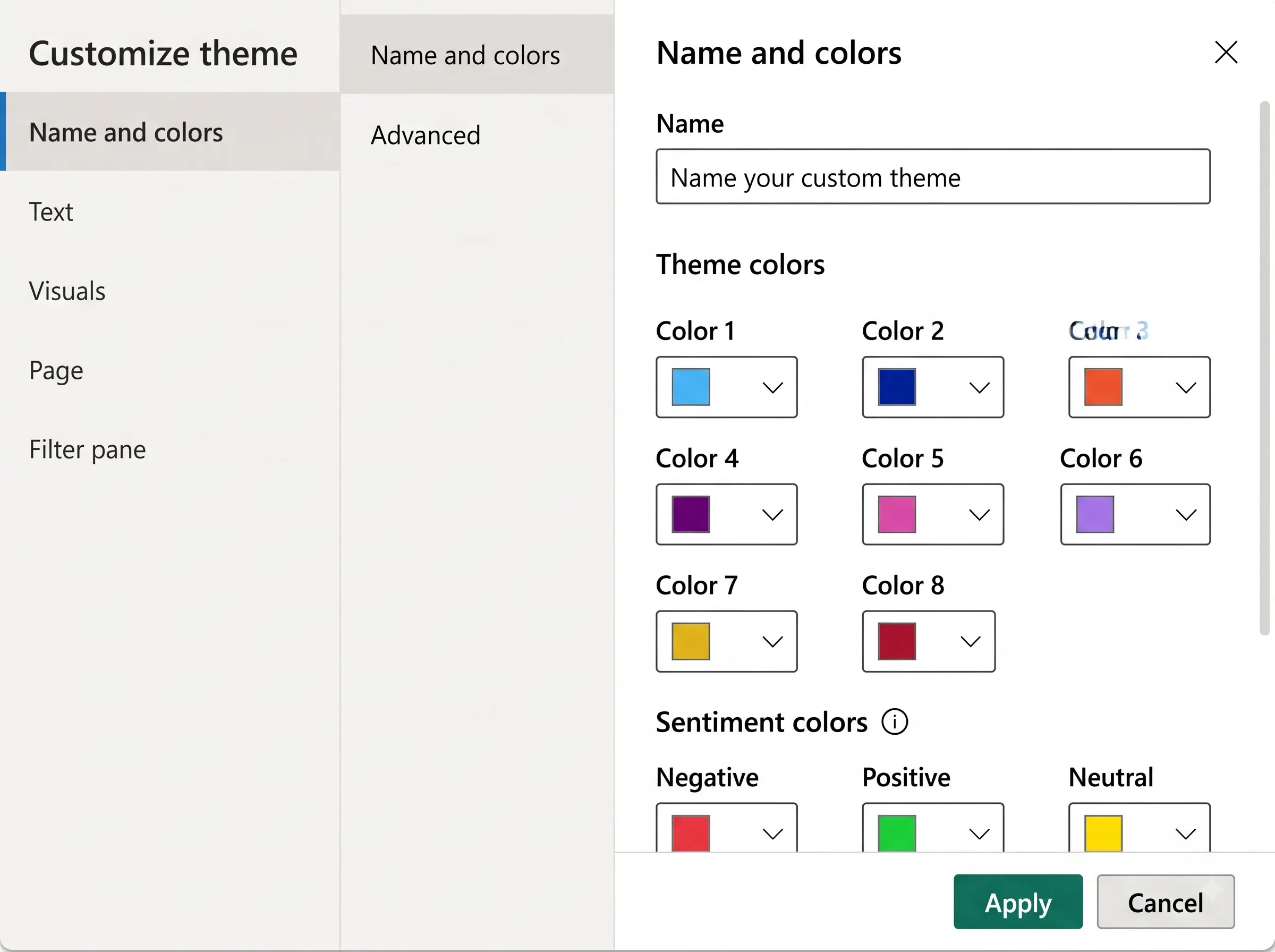Click the red Negative sentiment swatch
The height and width of the screenshot is (952, 1275).
[691, 832]
